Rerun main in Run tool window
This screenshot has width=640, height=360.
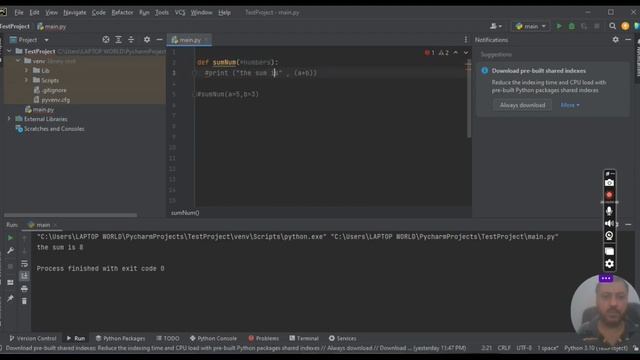10,238
